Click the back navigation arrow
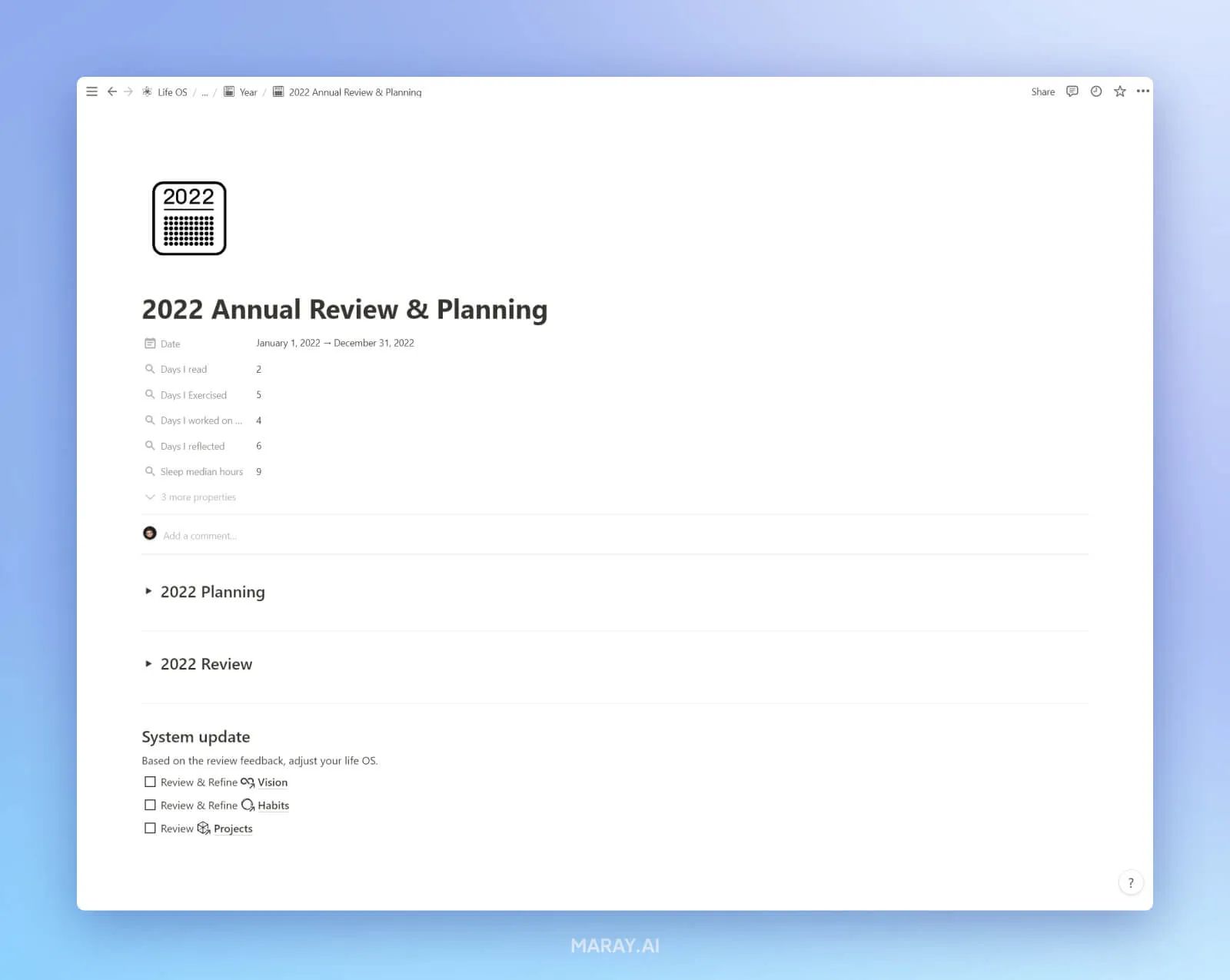Image resolution: width=1230 pixels, height=980 pixels. click(112, 91)
